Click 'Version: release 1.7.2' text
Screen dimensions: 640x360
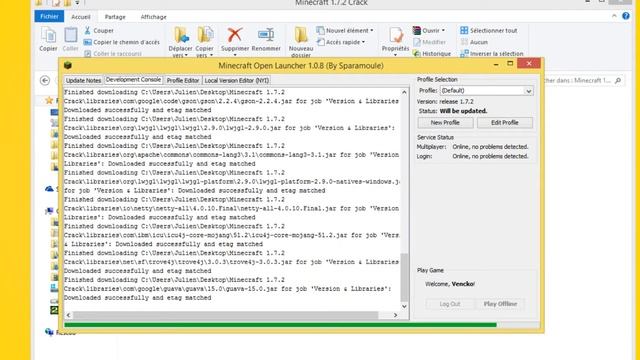tap(445, 102)
